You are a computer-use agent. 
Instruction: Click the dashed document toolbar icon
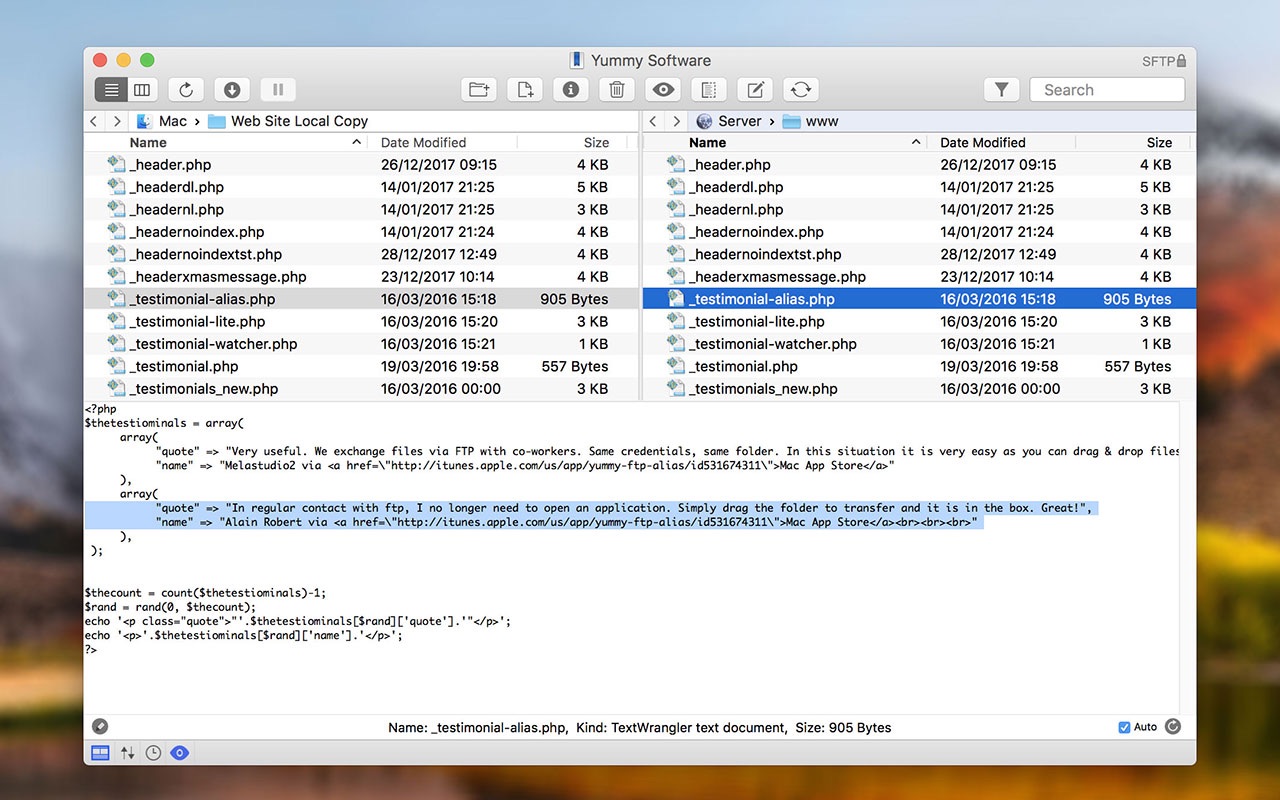point(709,90)
